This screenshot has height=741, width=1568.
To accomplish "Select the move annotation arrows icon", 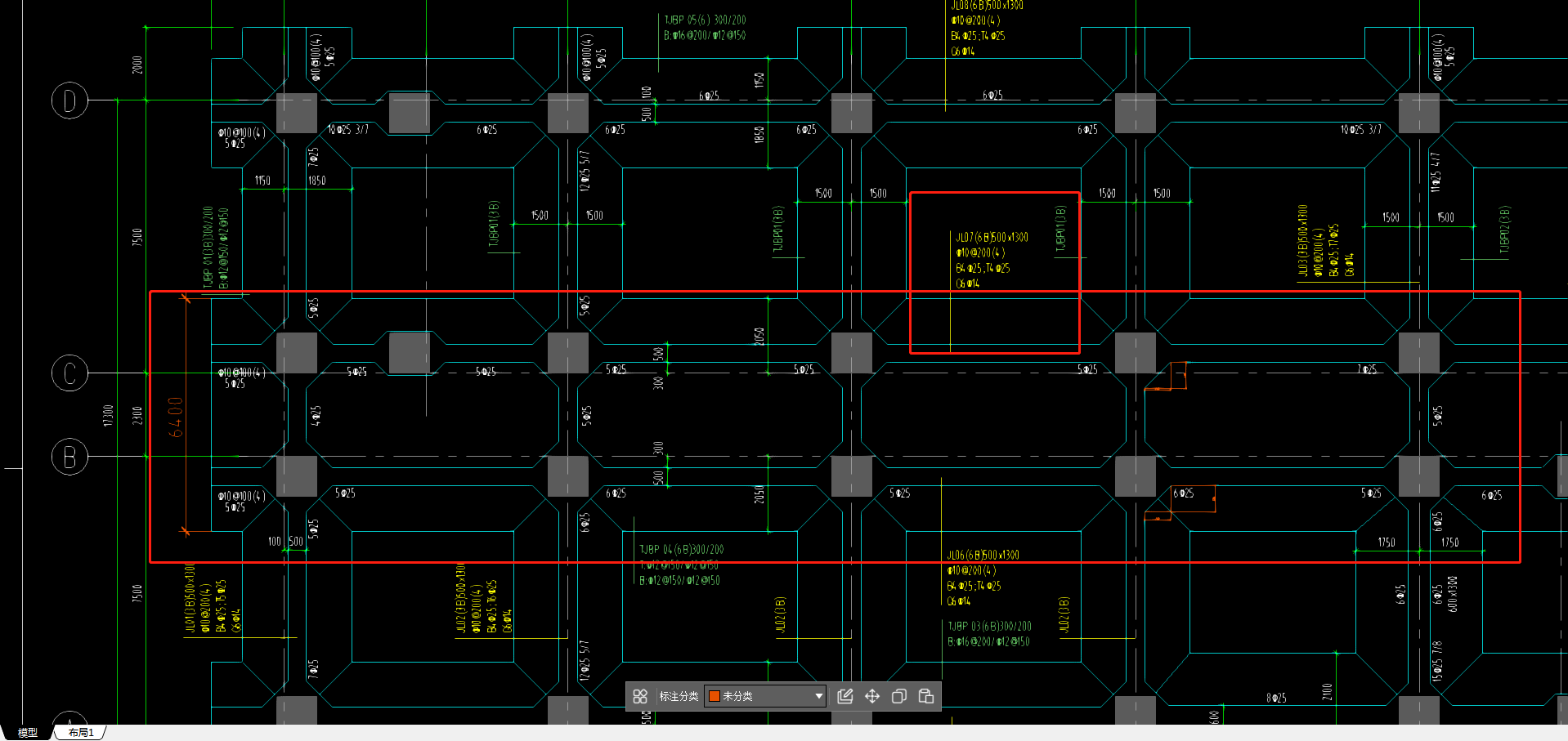I will click(x=872, y=696).
